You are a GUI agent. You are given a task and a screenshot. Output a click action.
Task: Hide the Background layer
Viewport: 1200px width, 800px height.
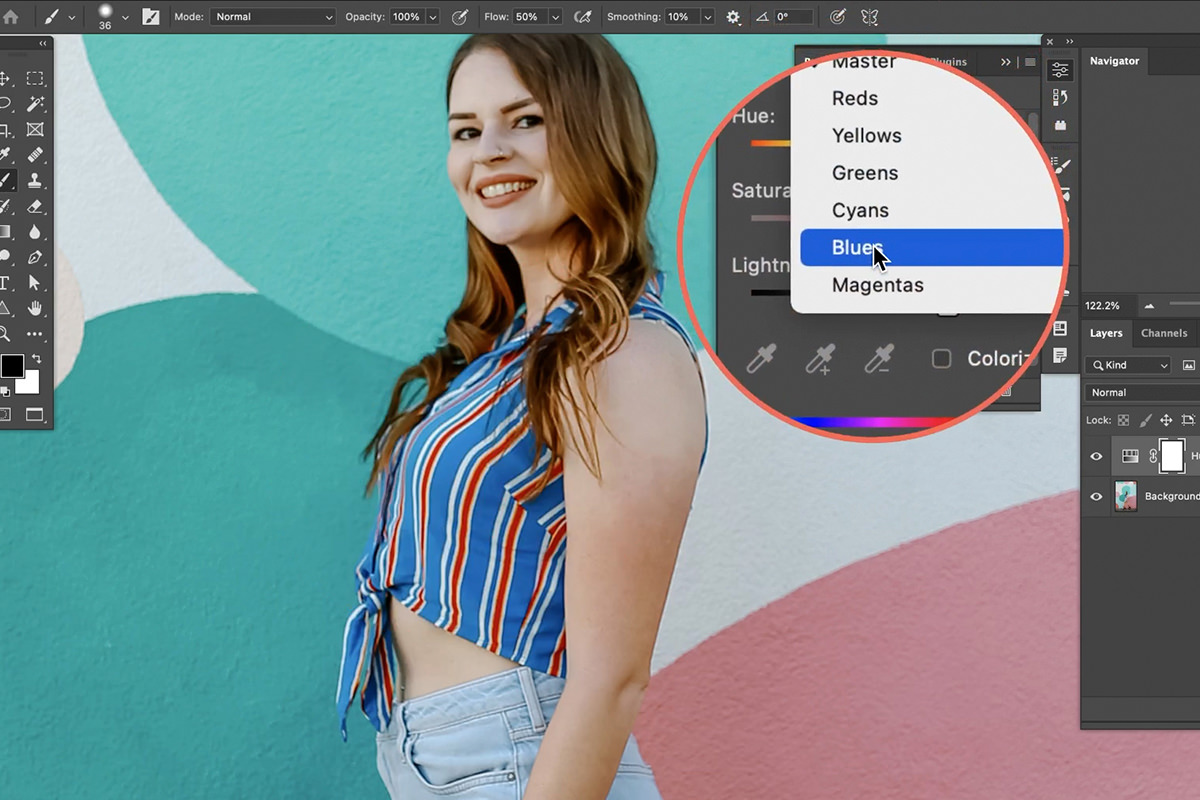(x=1096, y=496)
